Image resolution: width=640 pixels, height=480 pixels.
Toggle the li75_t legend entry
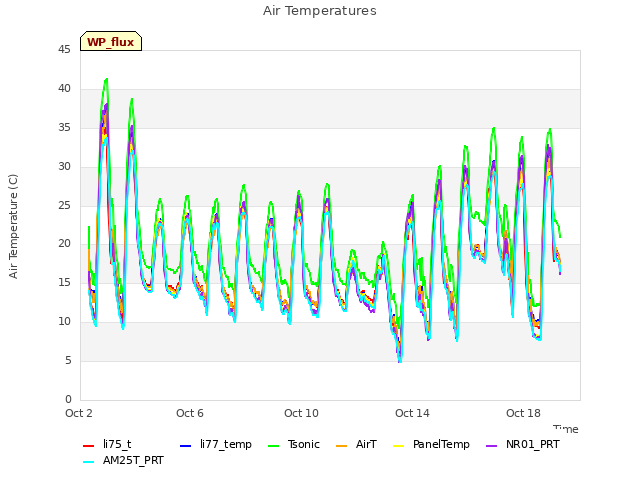click(x=107, y=444)
